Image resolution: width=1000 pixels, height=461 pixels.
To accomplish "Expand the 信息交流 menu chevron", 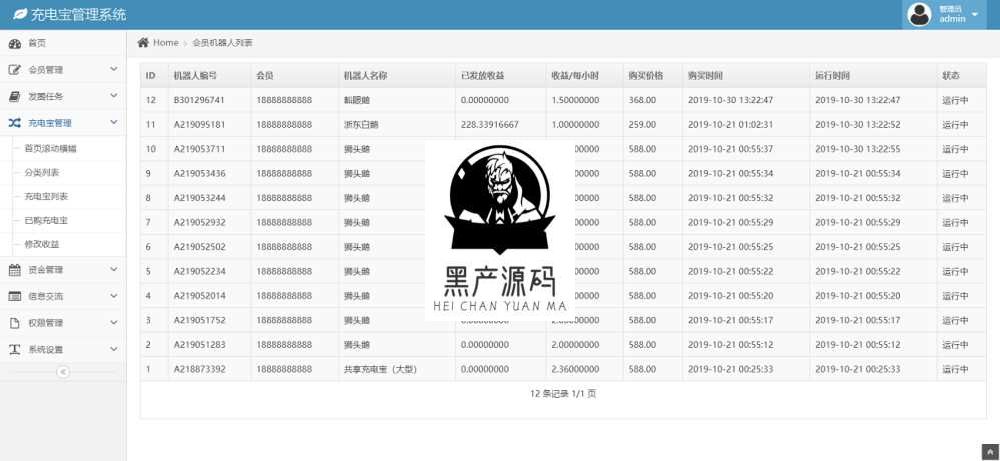I will pos(114,296).
